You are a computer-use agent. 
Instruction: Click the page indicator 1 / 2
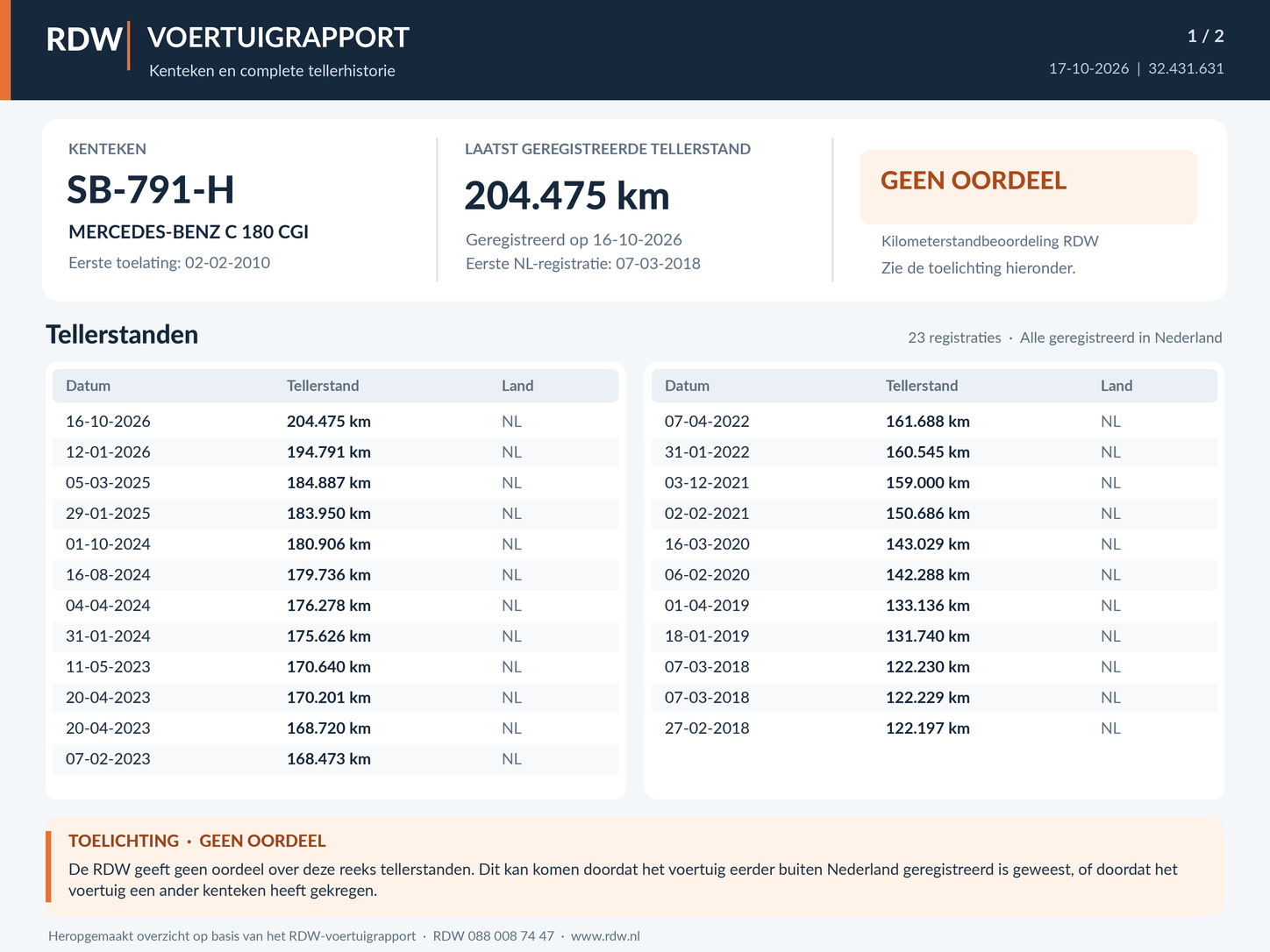1205,36
